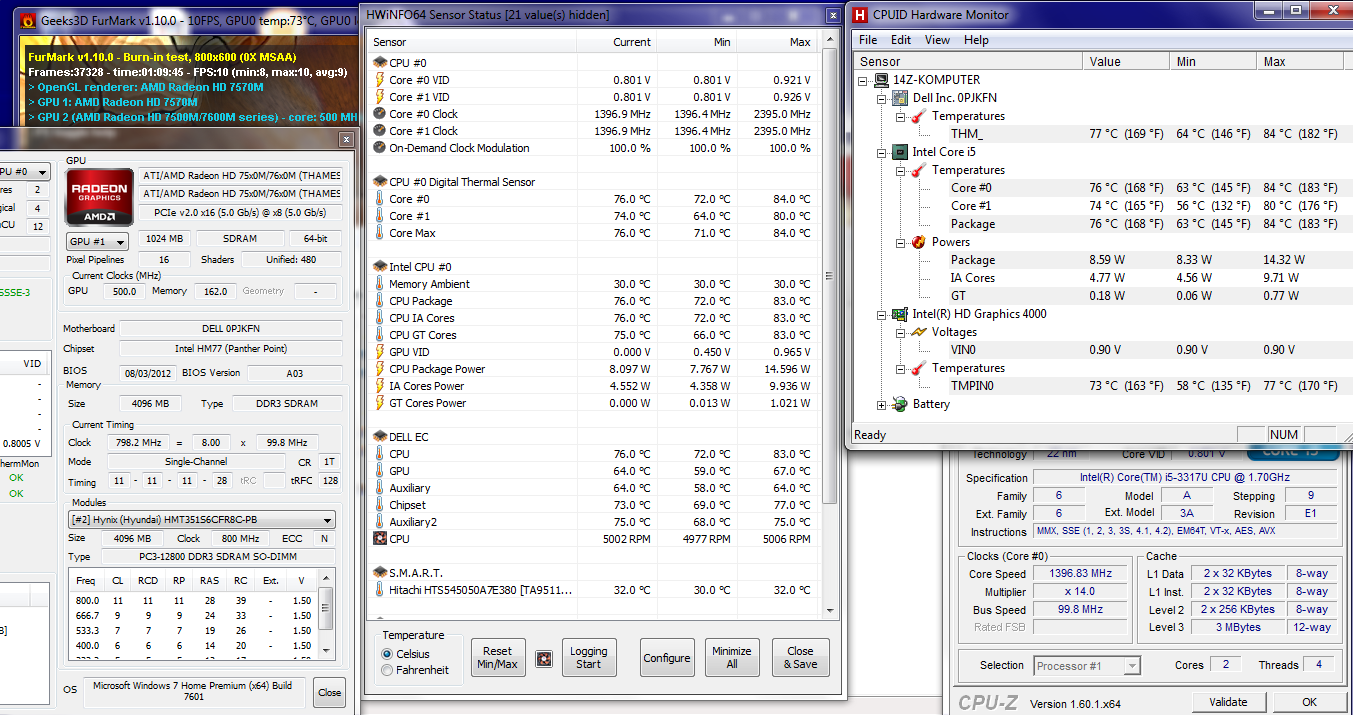Collapse the 14Z-KOMPUTER tree node
Image resolution: width=1353 pixels, height=715 pixels.
(x=864, y=80)
